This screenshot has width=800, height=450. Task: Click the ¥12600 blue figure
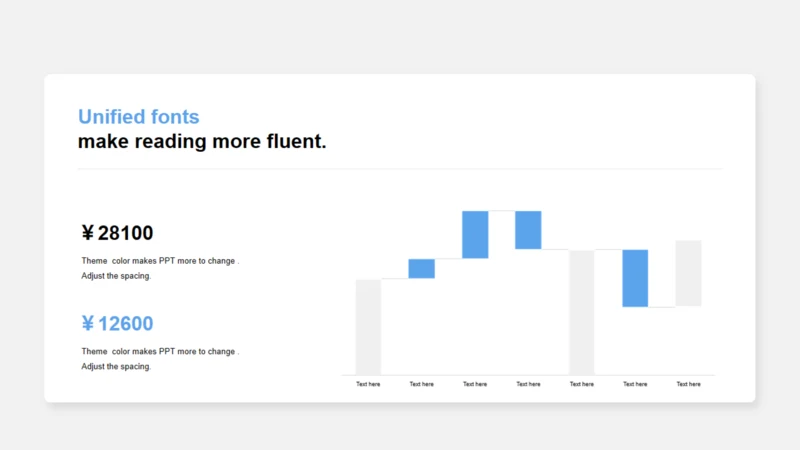117,323
